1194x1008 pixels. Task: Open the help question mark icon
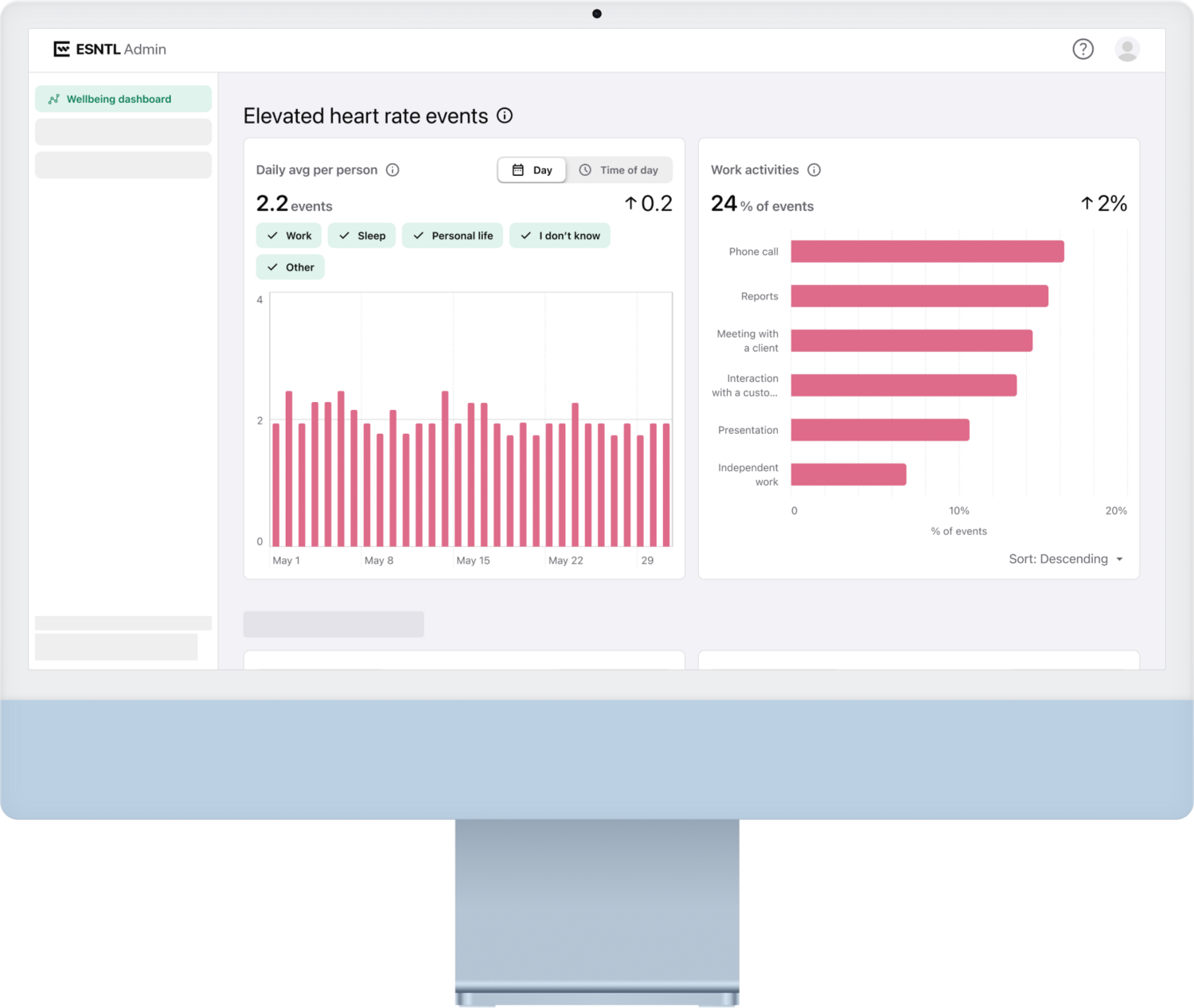[x=1083, y=49]
